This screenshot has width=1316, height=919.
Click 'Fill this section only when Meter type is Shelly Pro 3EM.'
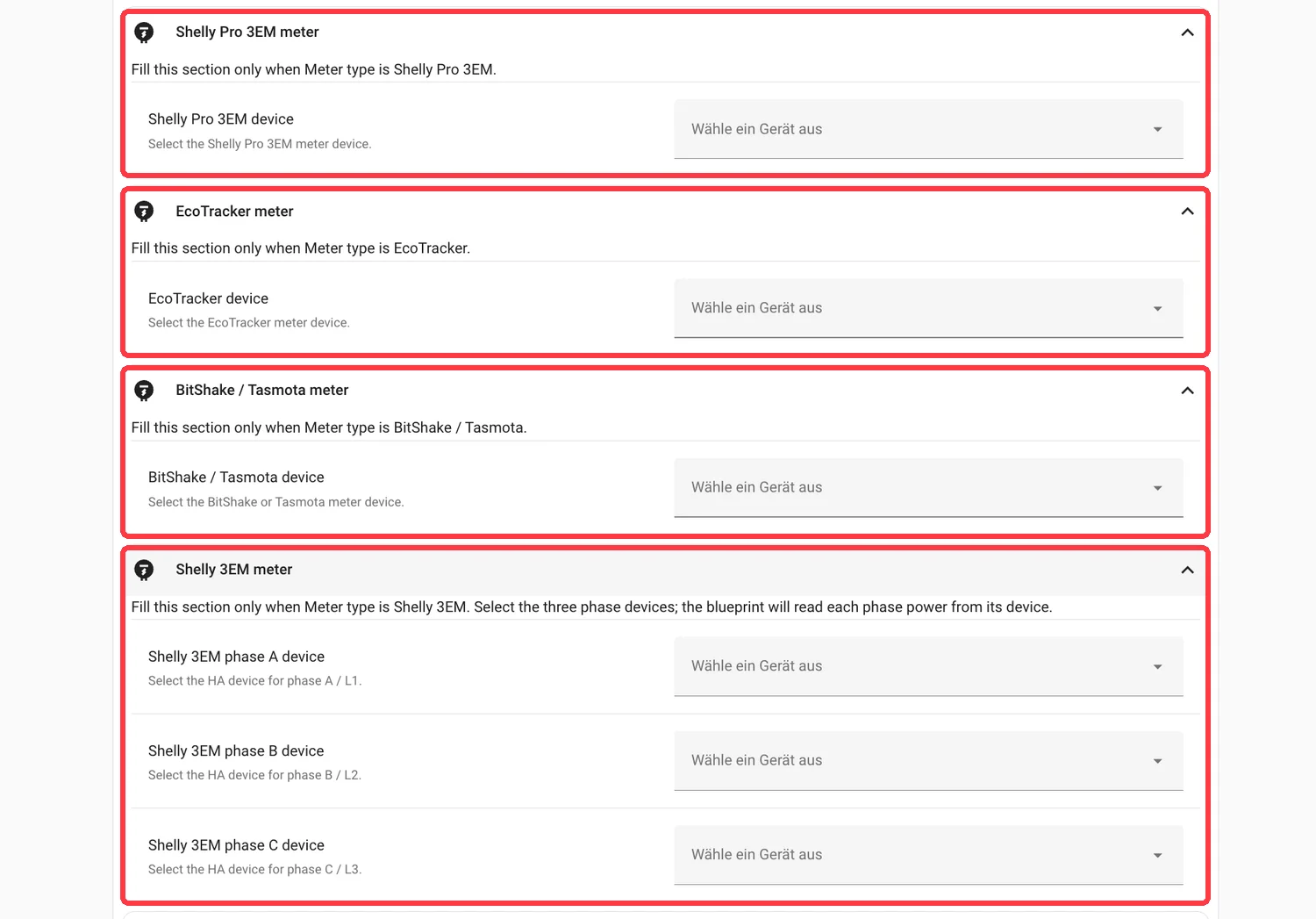(x=314, y=69)
